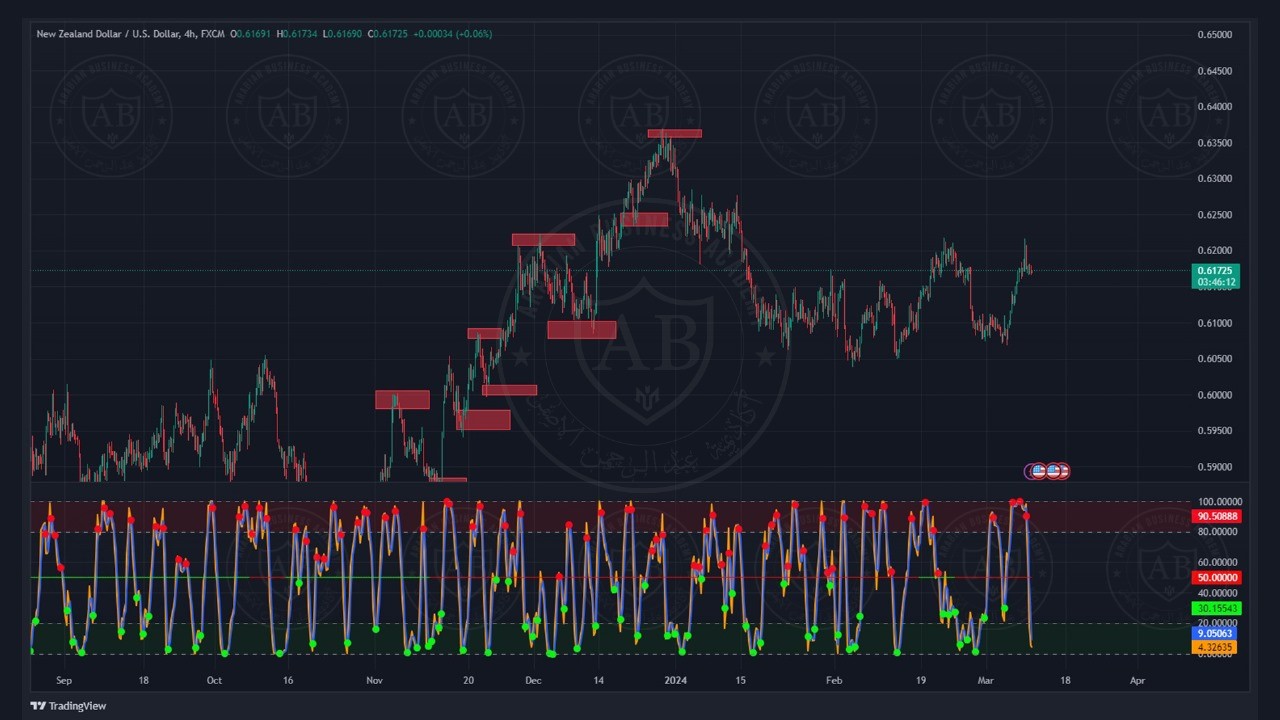
Task: Click the 2024 label on the time axis
Action: 676,680
